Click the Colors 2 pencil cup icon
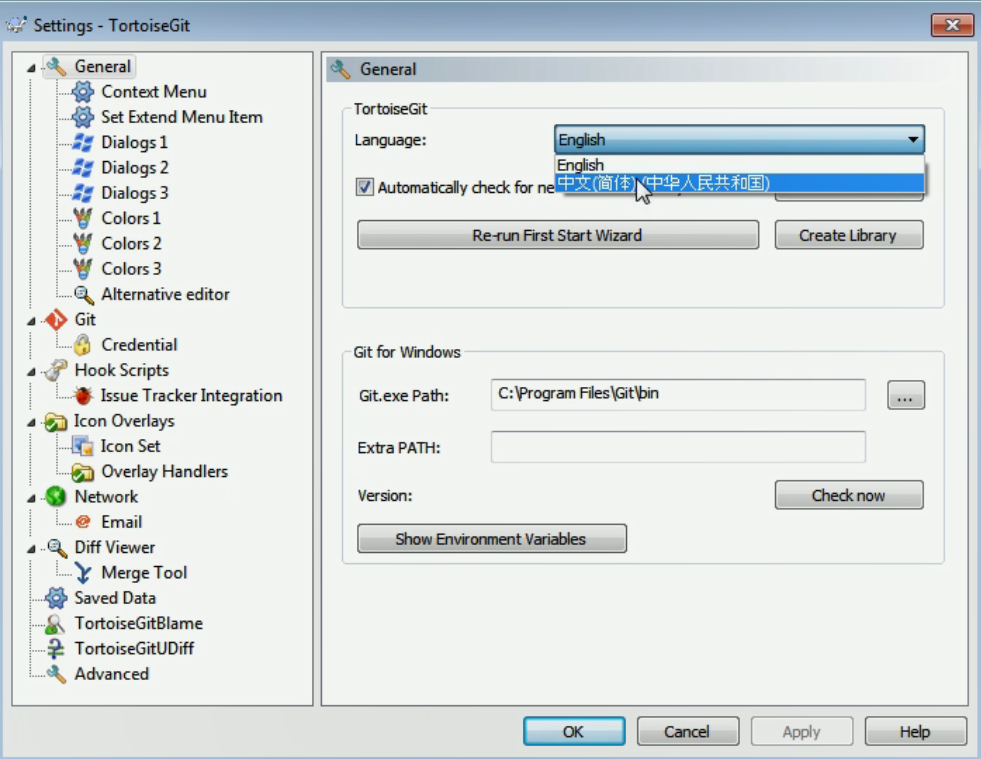 point(83,243)
